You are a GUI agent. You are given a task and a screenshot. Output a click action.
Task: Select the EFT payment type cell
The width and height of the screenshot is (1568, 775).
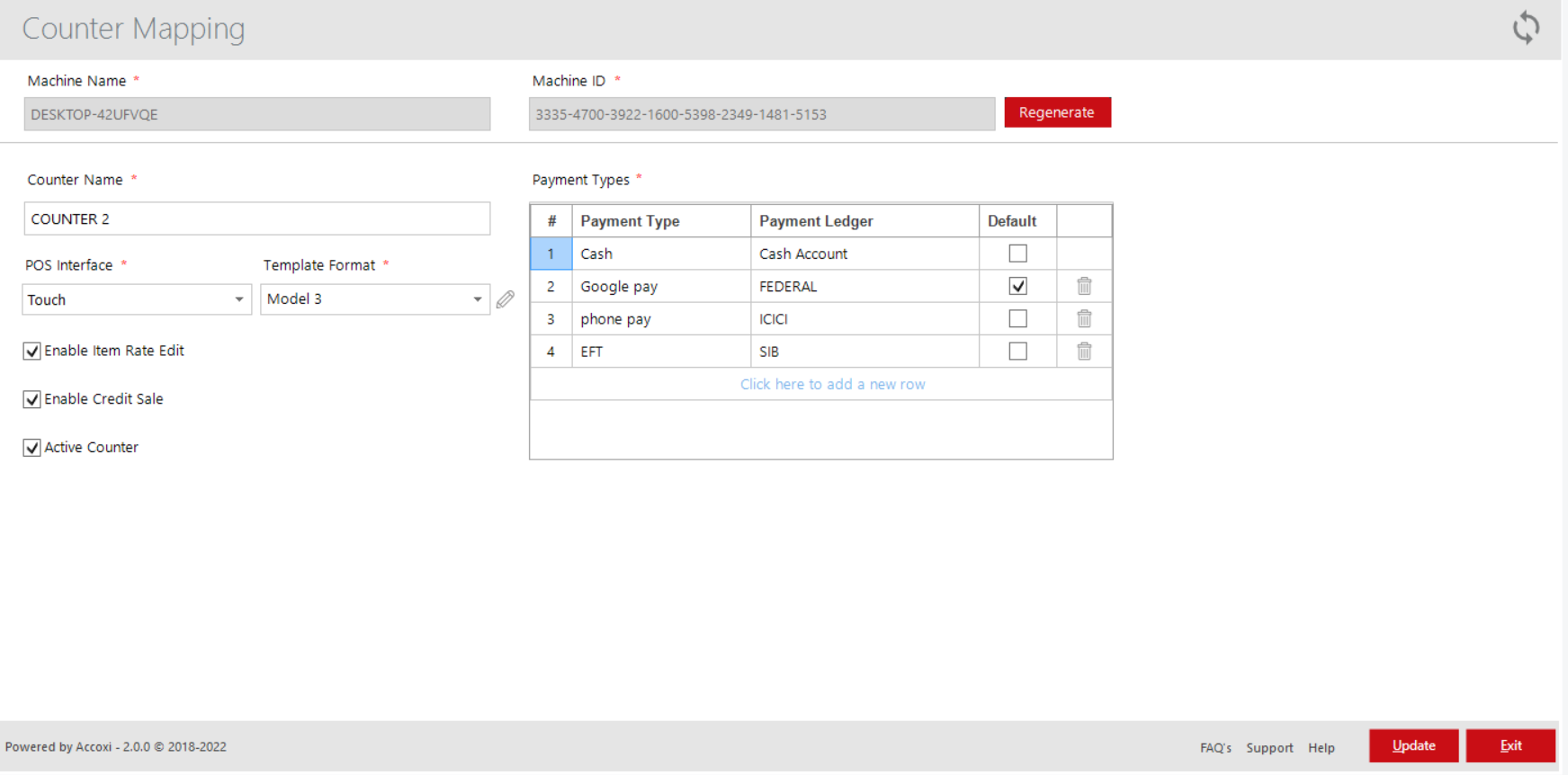(x=661, y=352)
